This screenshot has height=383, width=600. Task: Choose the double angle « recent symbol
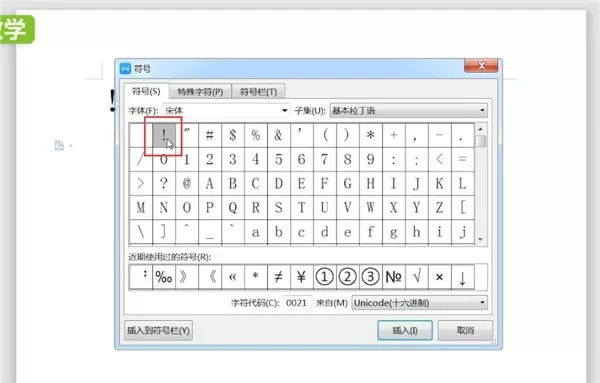233,277
